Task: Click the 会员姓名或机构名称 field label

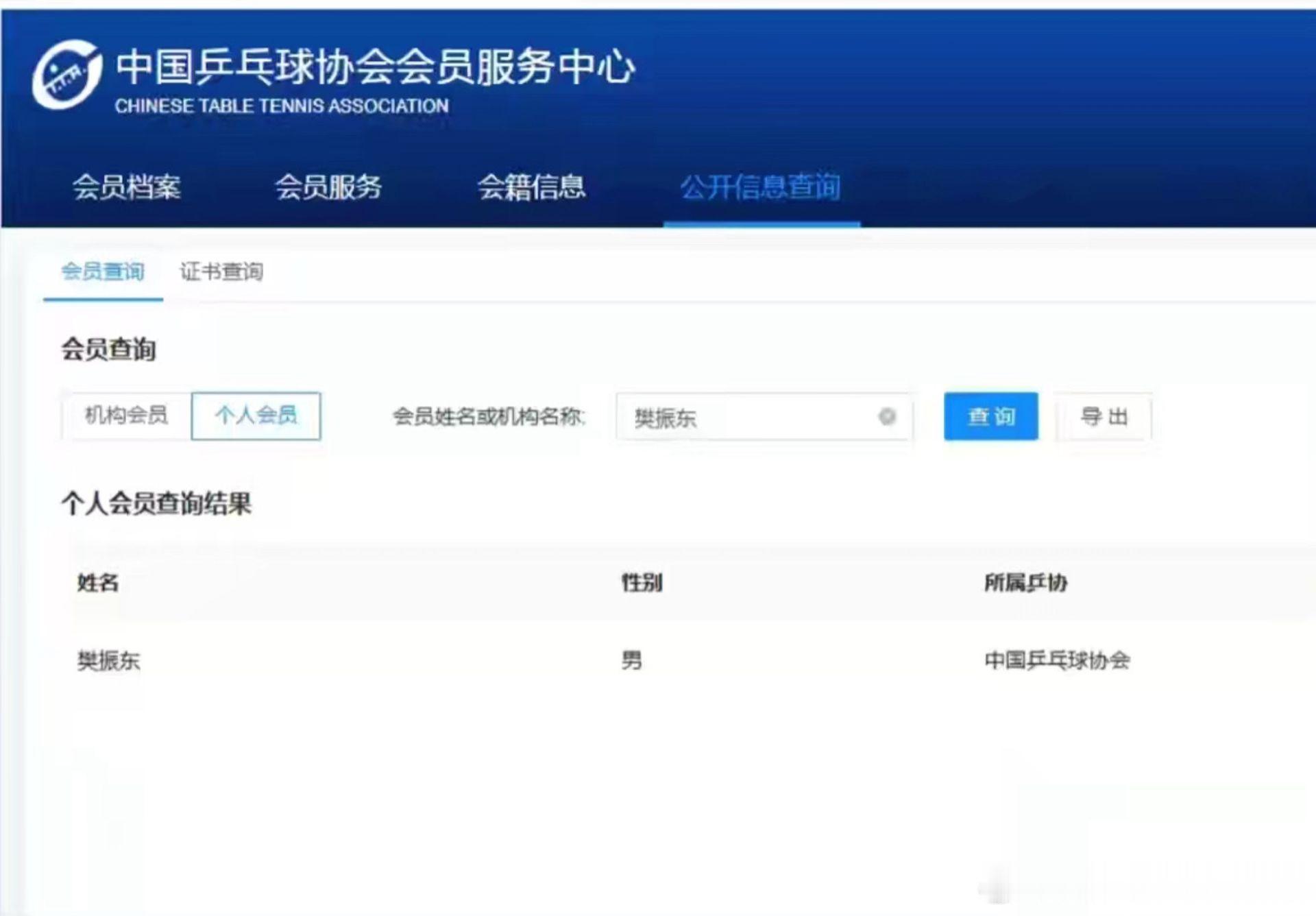Action: (489, 416)
